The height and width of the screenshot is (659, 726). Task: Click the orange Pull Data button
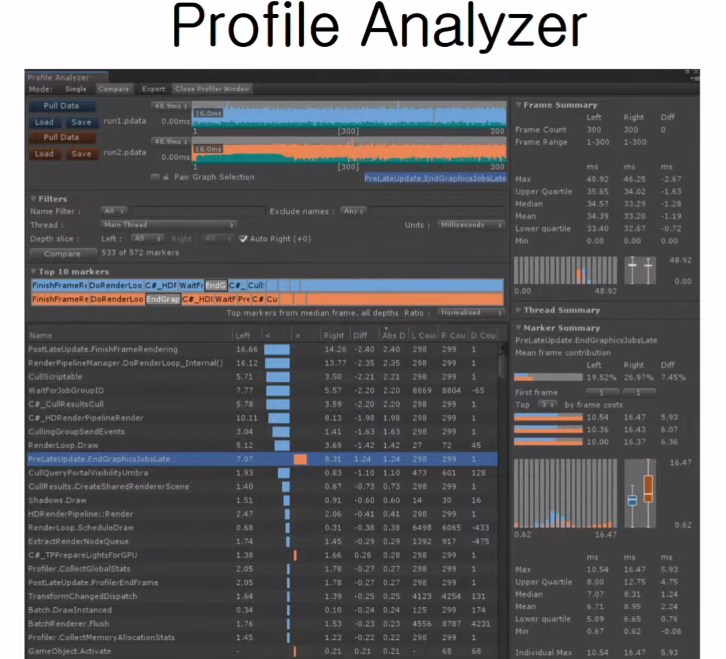pos(62,138)
